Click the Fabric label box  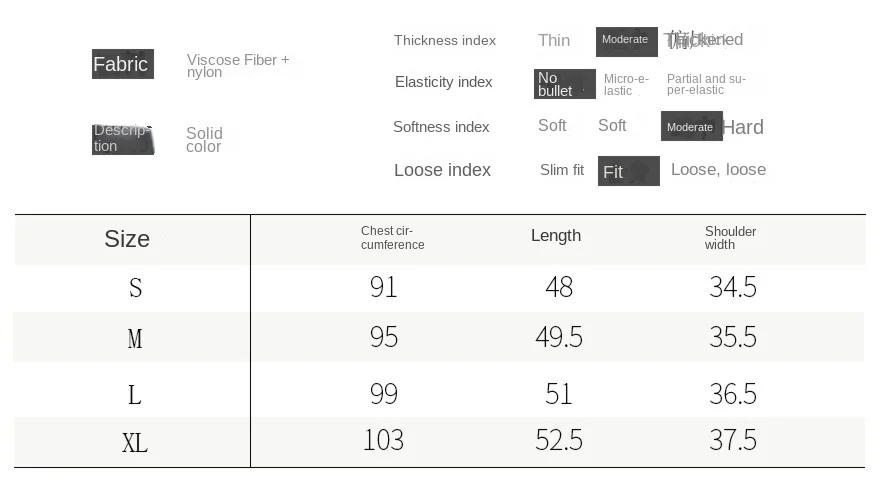pyautogui.click(x=123, y=64)
